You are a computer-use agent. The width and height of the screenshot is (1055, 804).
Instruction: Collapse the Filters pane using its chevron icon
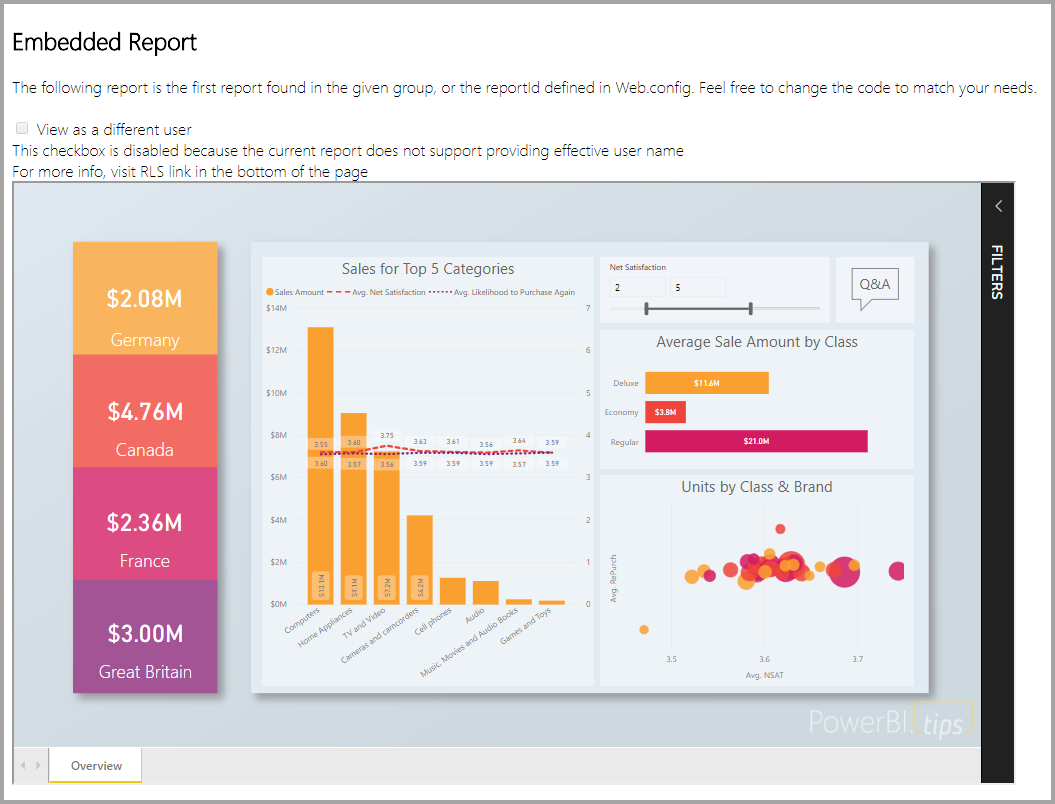997,205
